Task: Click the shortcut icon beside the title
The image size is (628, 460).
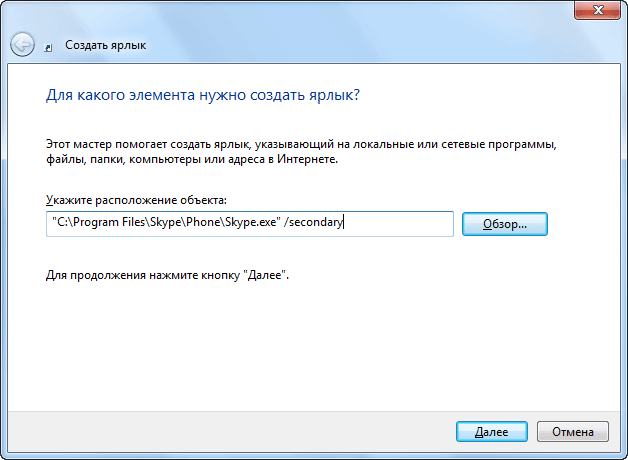Action: (x=50, y=45)
